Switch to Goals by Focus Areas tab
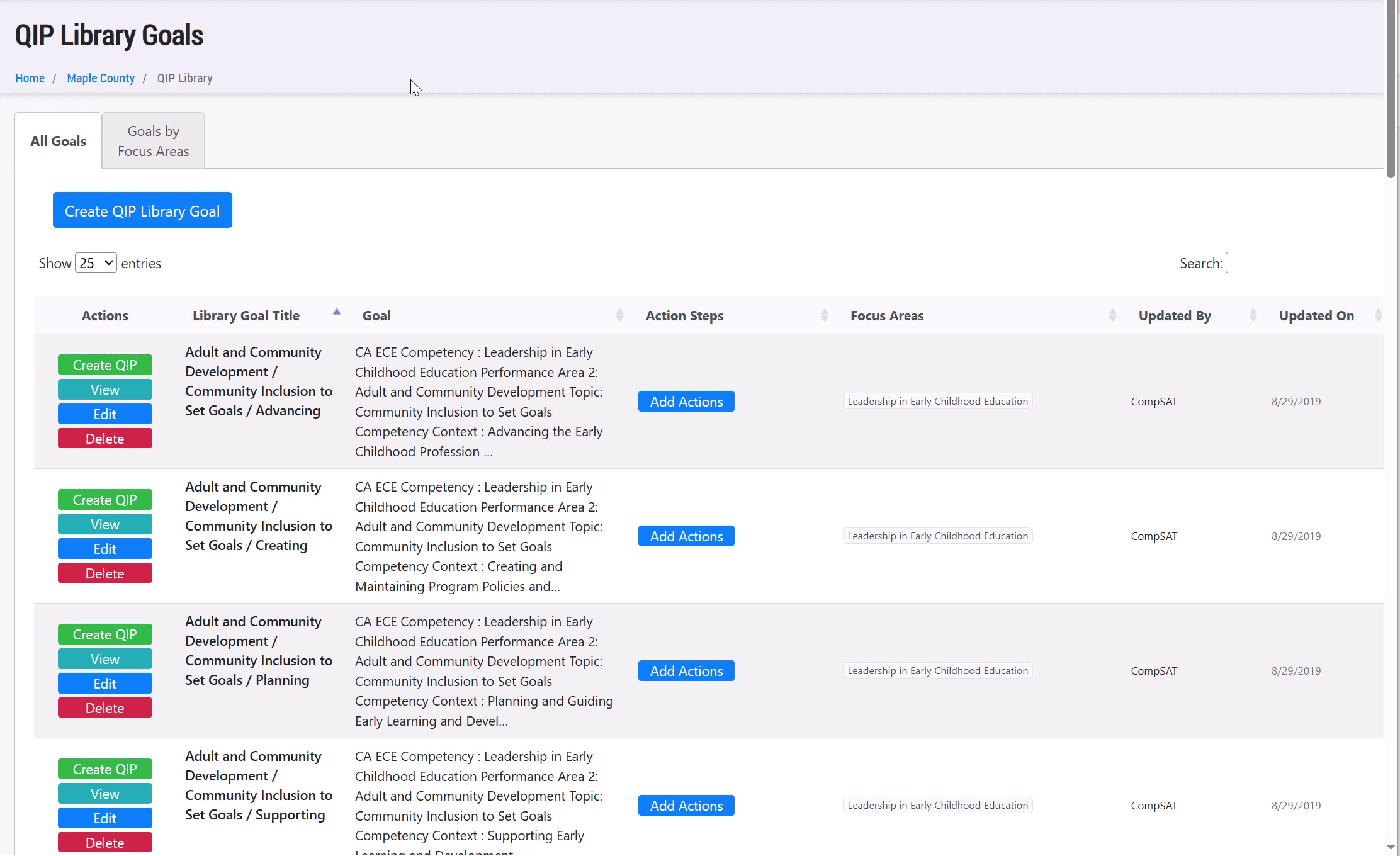The image size is (1400, 856). pyautogui.click(x=153, y=141)
